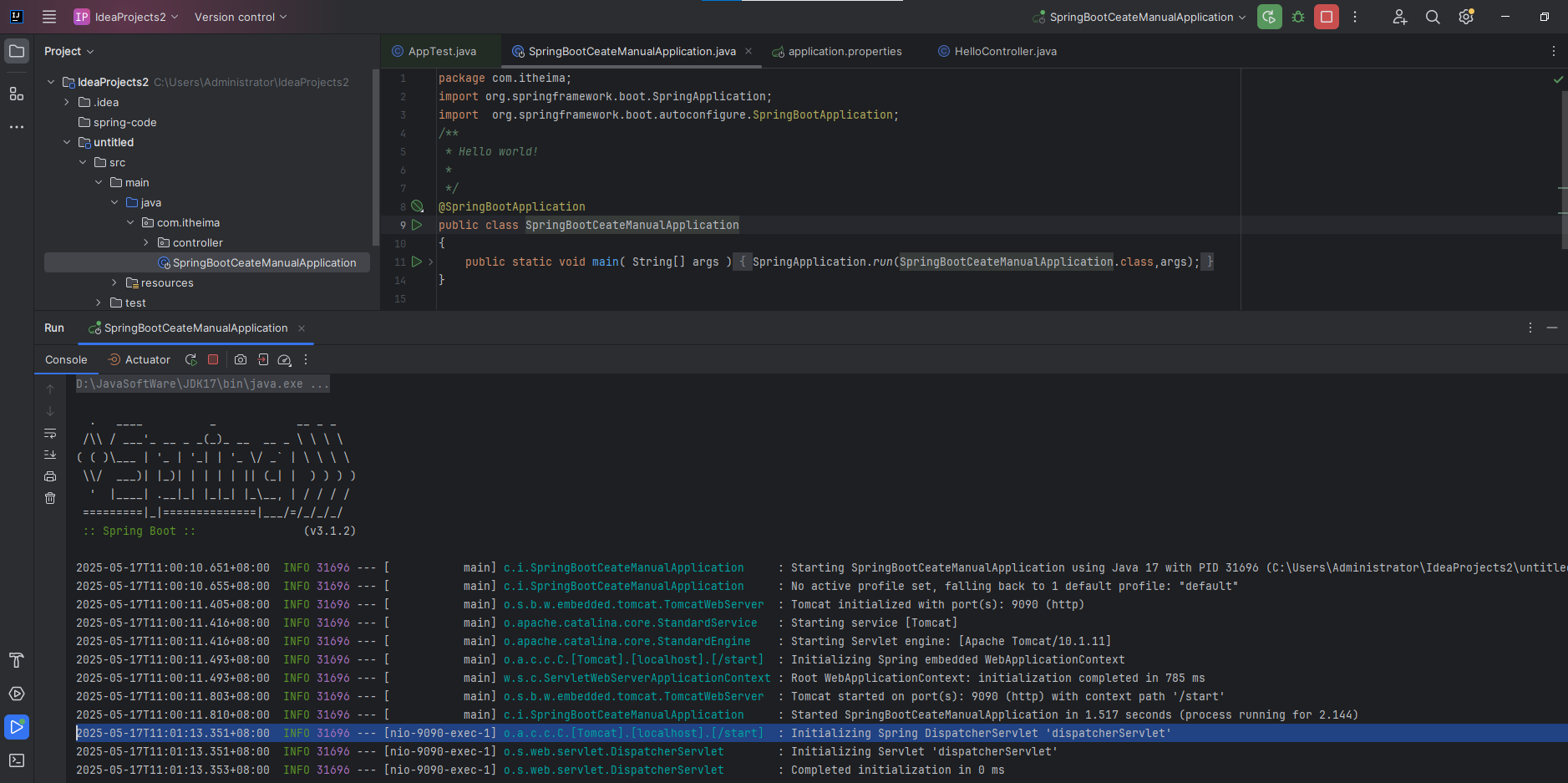Viewport: 1568px width, 783px height.
Task: Open Code With Me add-user icon
Action: coord(1400,17)
